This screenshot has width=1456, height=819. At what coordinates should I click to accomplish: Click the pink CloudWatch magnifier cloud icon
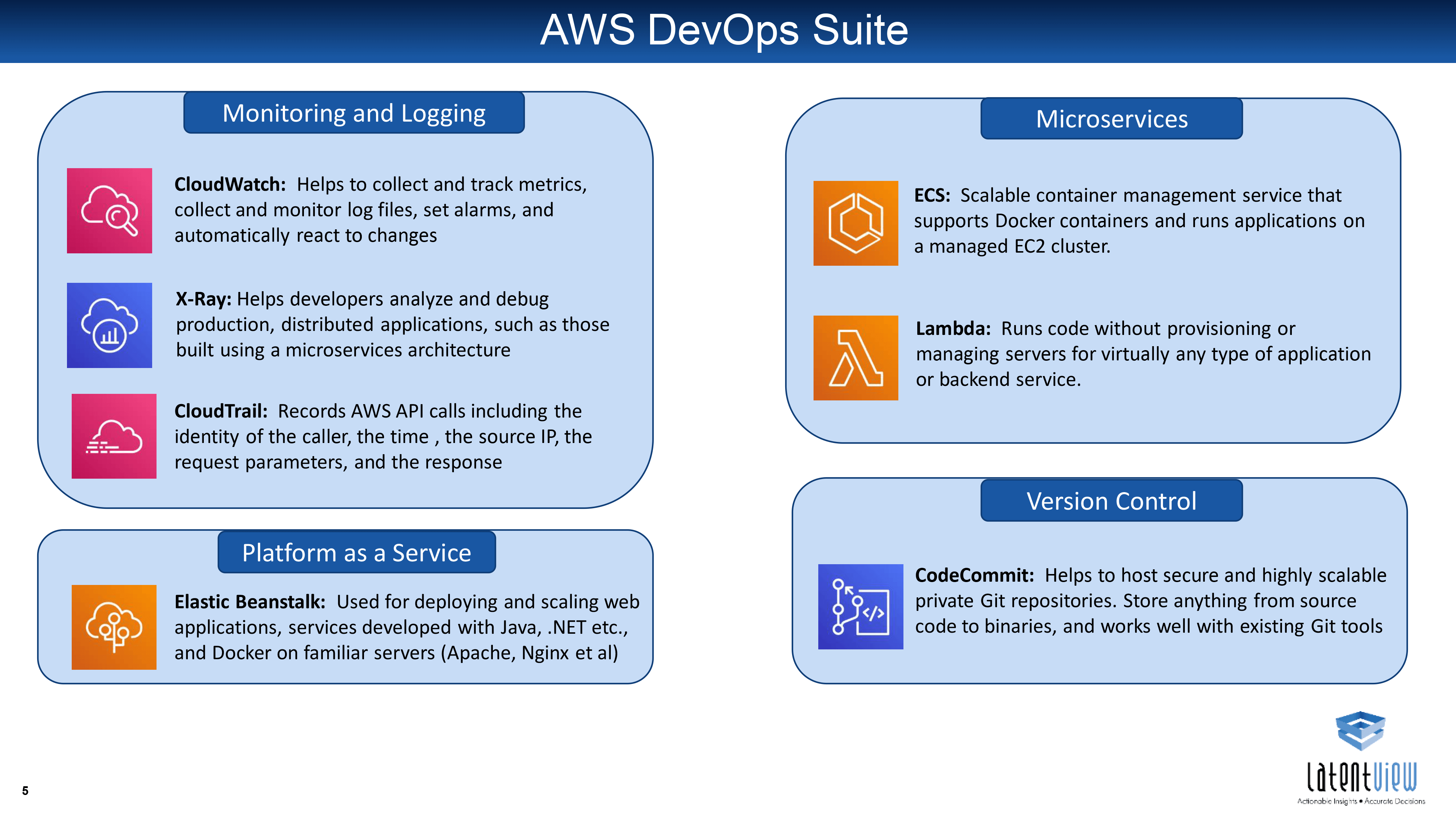[109, 210]
